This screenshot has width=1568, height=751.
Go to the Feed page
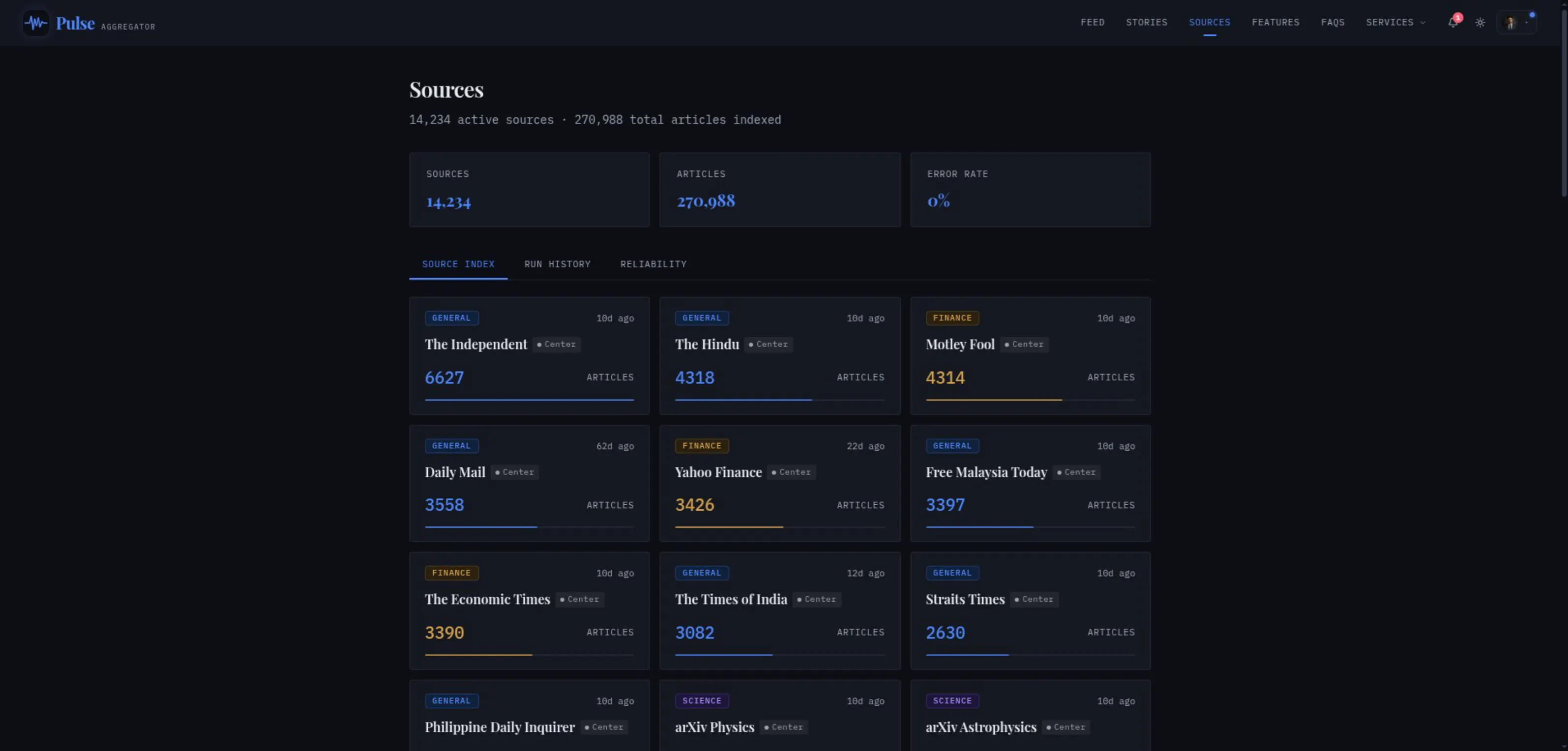[x=1093, y=23]
